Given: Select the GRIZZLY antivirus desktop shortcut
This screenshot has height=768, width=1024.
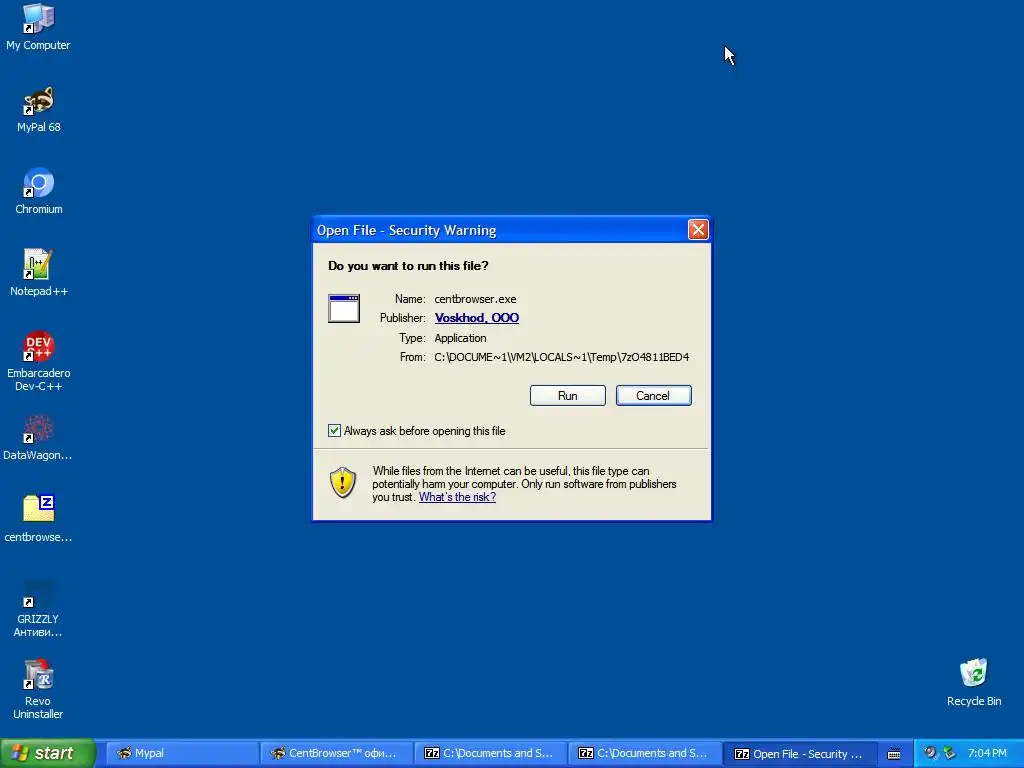Looking at the screenshot, I should click(38, 609).
